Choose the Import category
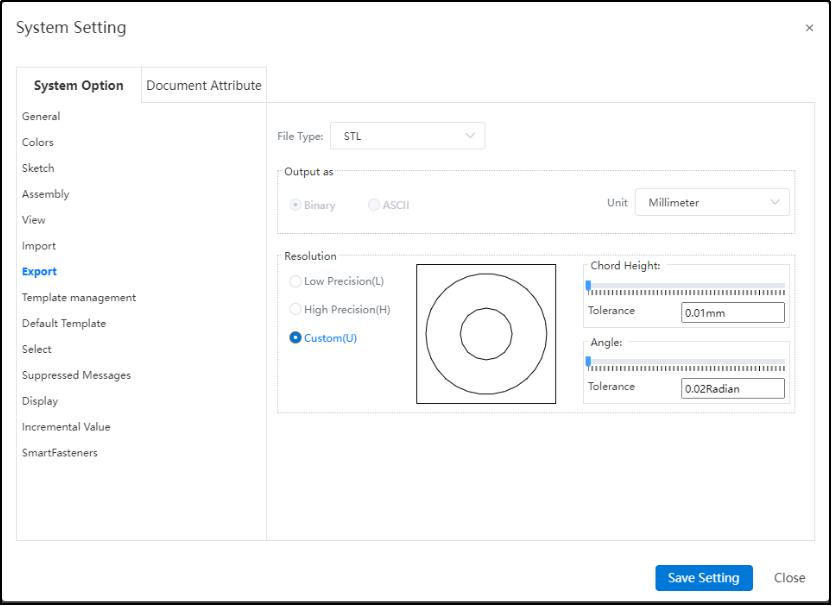 (x=39, y=246)
